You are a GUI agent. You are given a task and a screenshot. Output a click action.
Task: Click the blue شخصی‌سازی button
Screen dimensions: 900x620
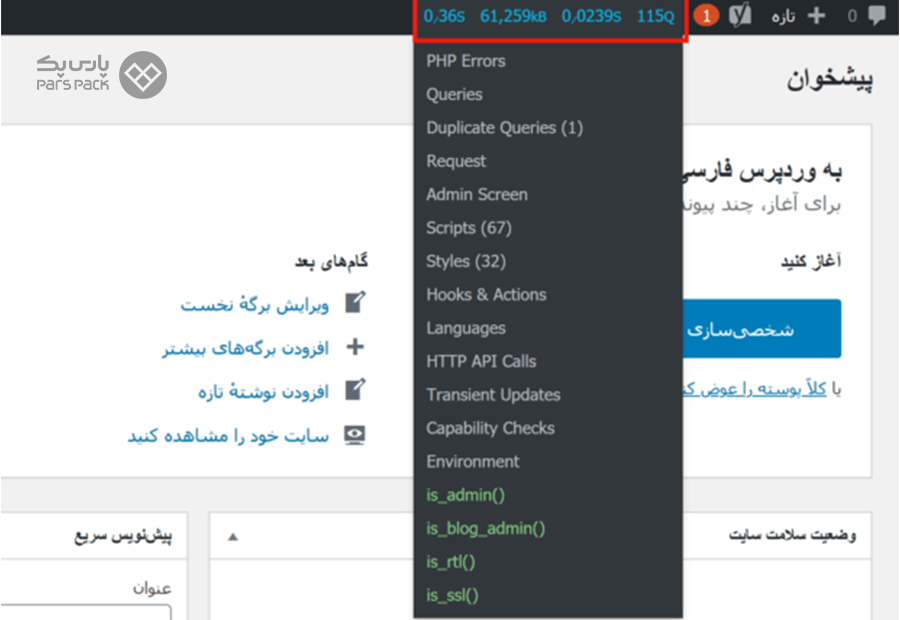click(x=762, y=329)
